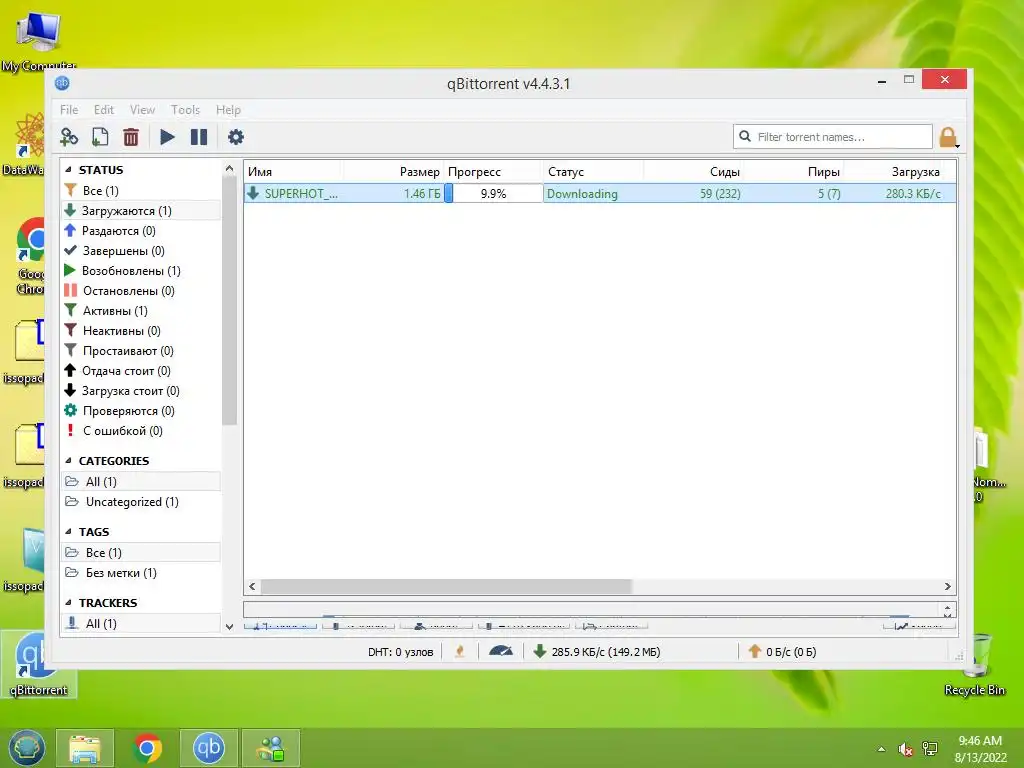Sort by the Сиды column header
This screenshot has width=1024, height=768.
(x=694, y=172)
